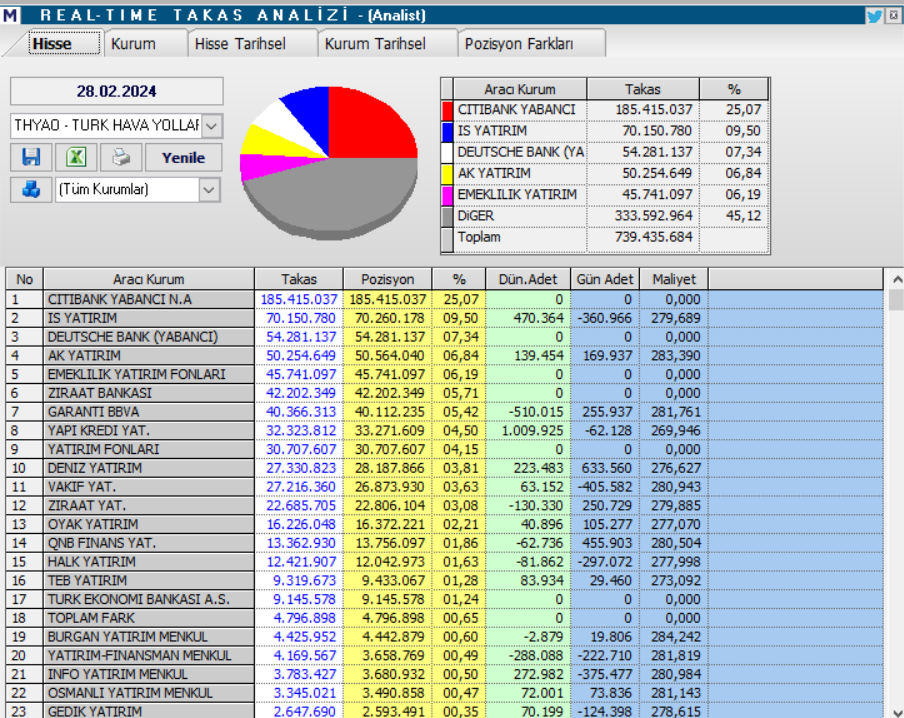This screenshot has width=904, height=718.
Task: Close the Takas Analizi panel
Action: (x=892, y=15)
